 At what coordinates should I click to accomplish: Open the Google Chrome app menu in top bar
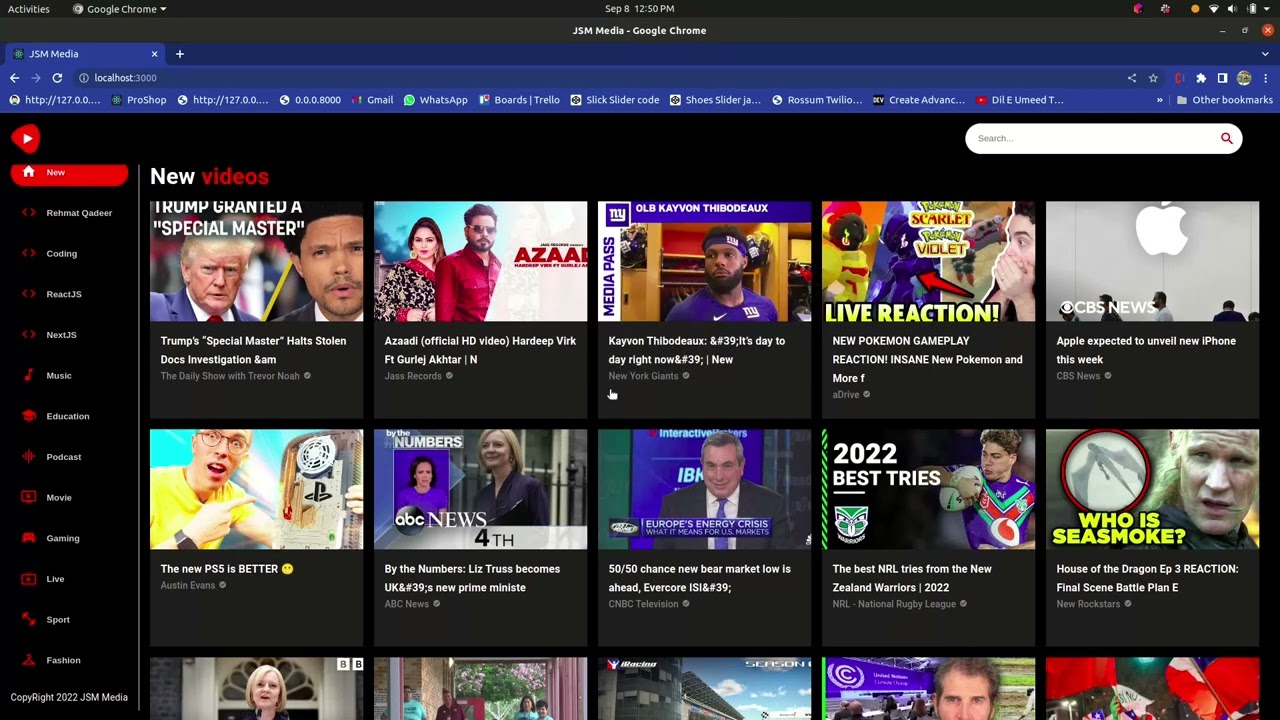point(120,9)
